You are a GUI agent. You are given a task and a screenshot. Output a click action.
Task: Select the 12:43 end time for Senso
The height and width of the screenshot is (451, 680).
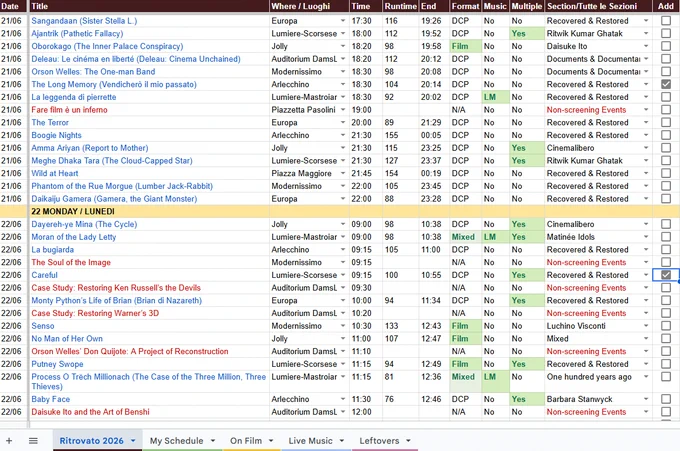point(434,326)
